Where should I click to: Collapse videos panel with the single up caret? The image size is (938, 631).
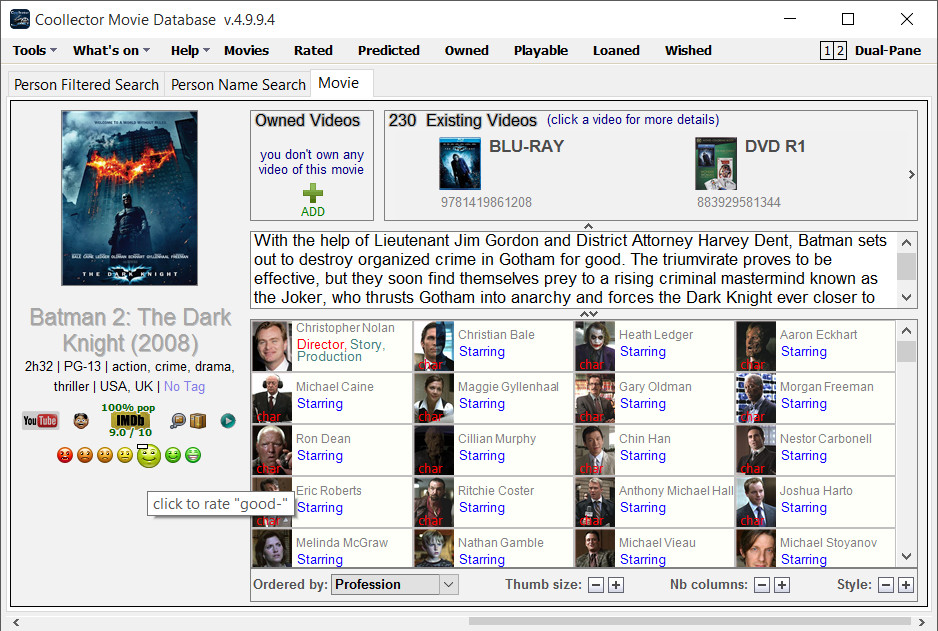(x=589, y=226)
